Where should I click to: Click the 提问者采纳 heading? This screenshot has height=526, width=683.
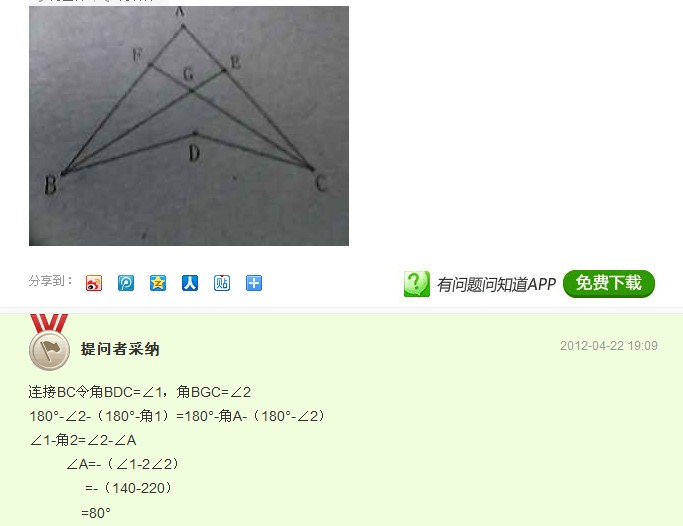point(120,349)
